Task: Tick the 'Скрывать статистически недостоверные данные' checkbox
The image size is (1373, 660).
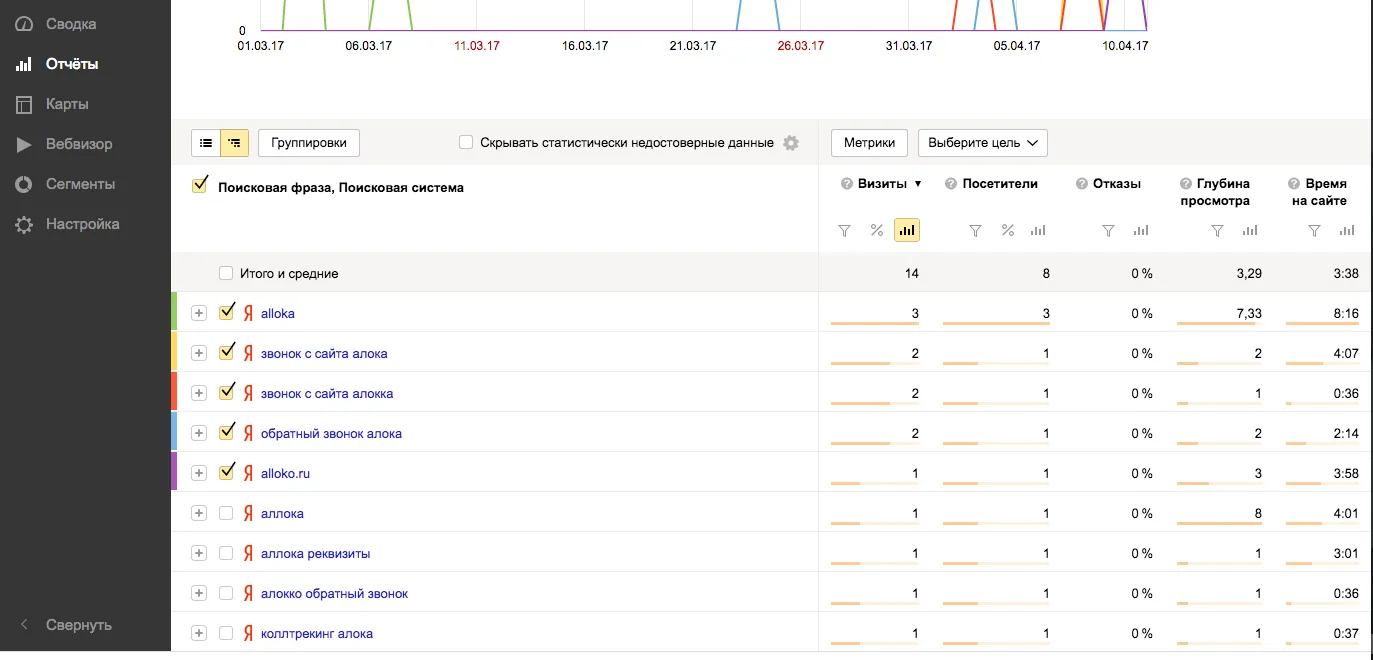Action: pyautogui.click(x=466, y=142)
